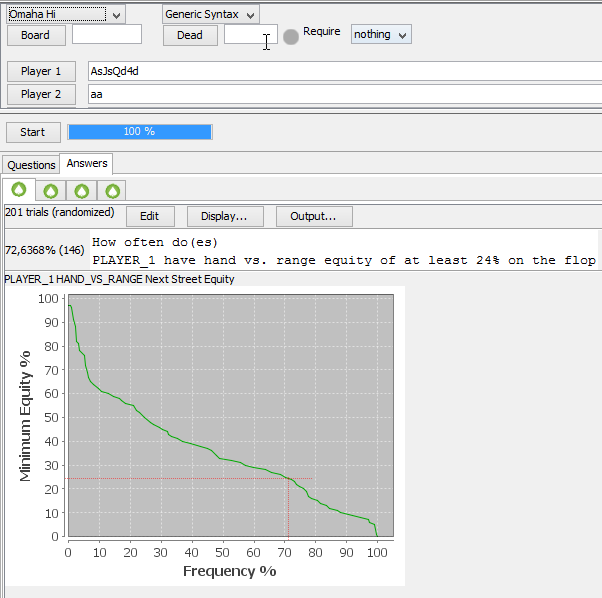Image resolution: width=602 pixels, height=598 pixels.
Task: Open the fourth green answer tab
Action: coord(114,190)
